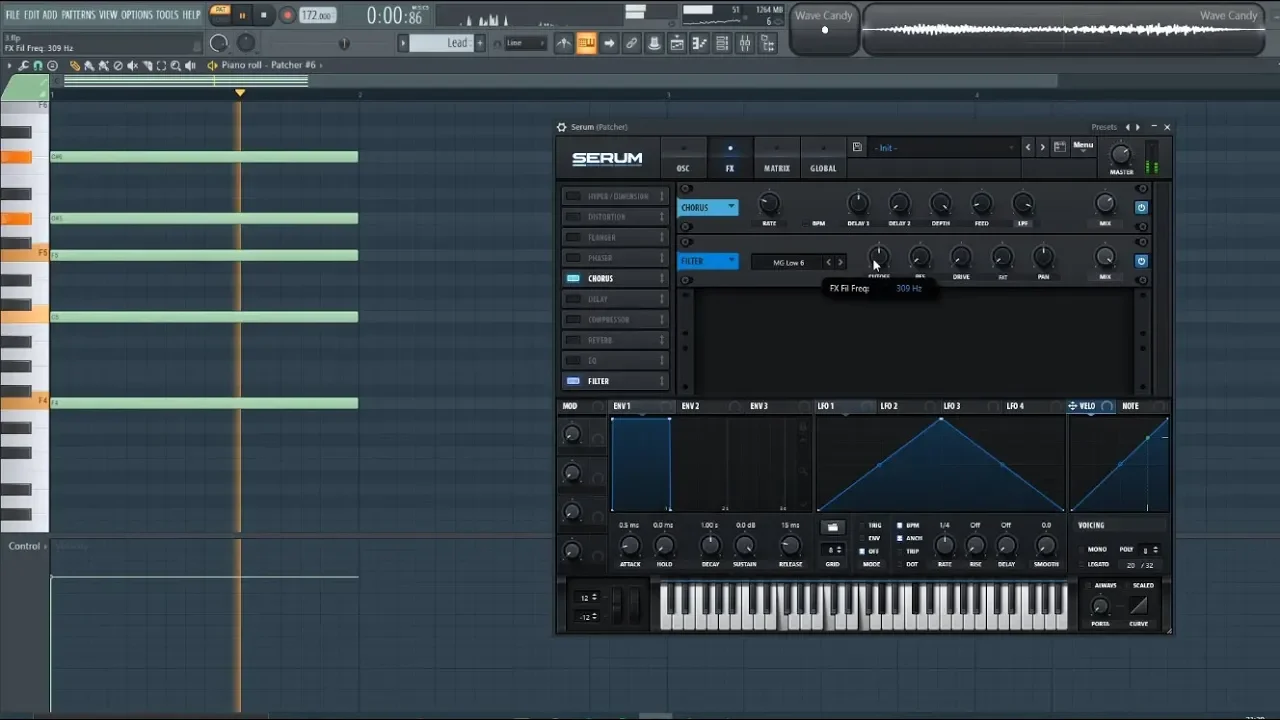Open the Line snap dropdown

click(x=525, y=43)
